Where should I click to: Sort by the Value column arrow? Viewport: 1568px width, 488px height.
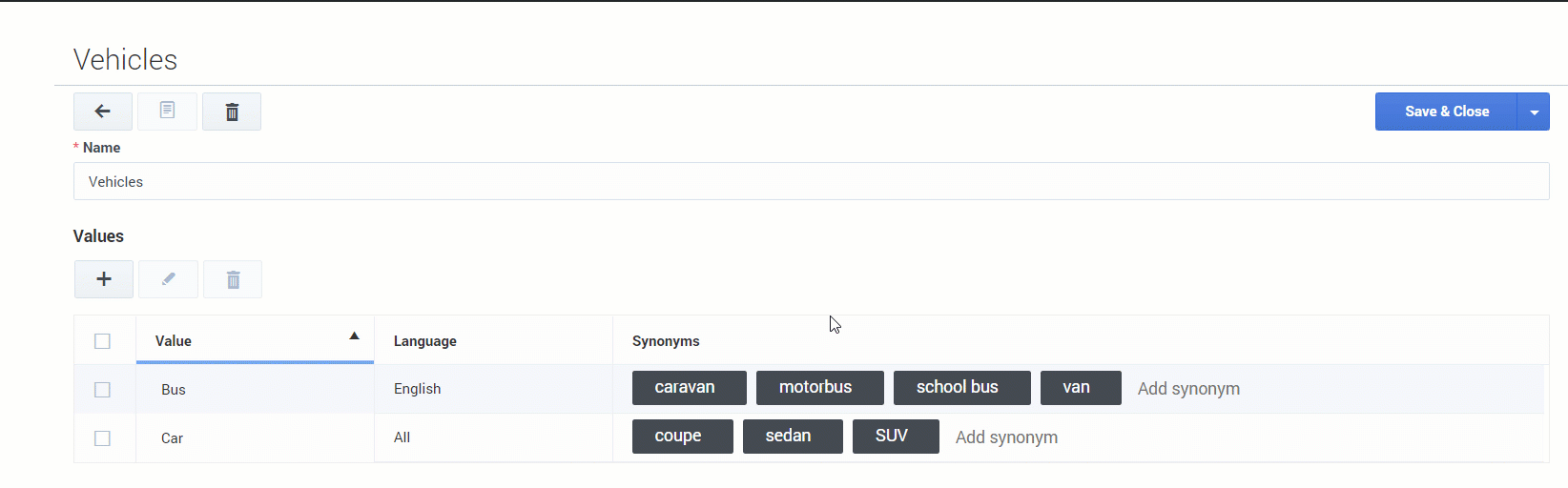coord(354,336)
